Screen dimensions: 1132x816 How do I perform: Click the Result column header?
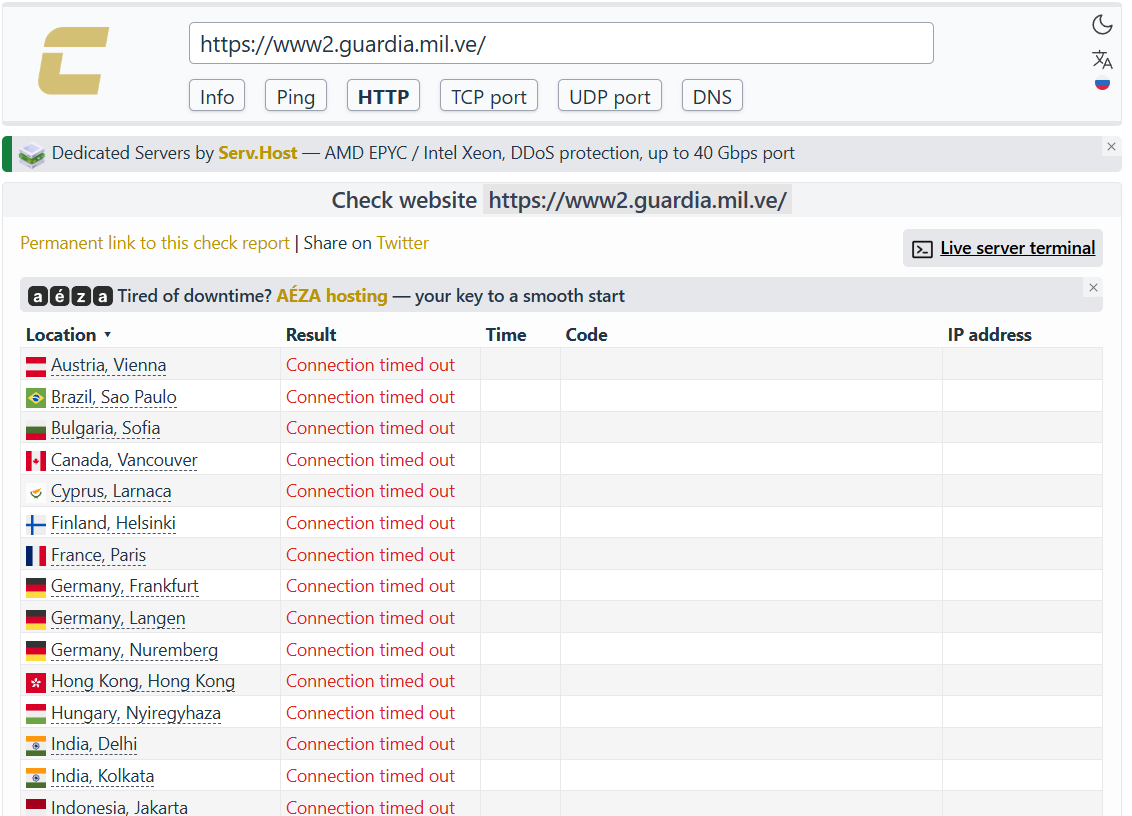311,335
